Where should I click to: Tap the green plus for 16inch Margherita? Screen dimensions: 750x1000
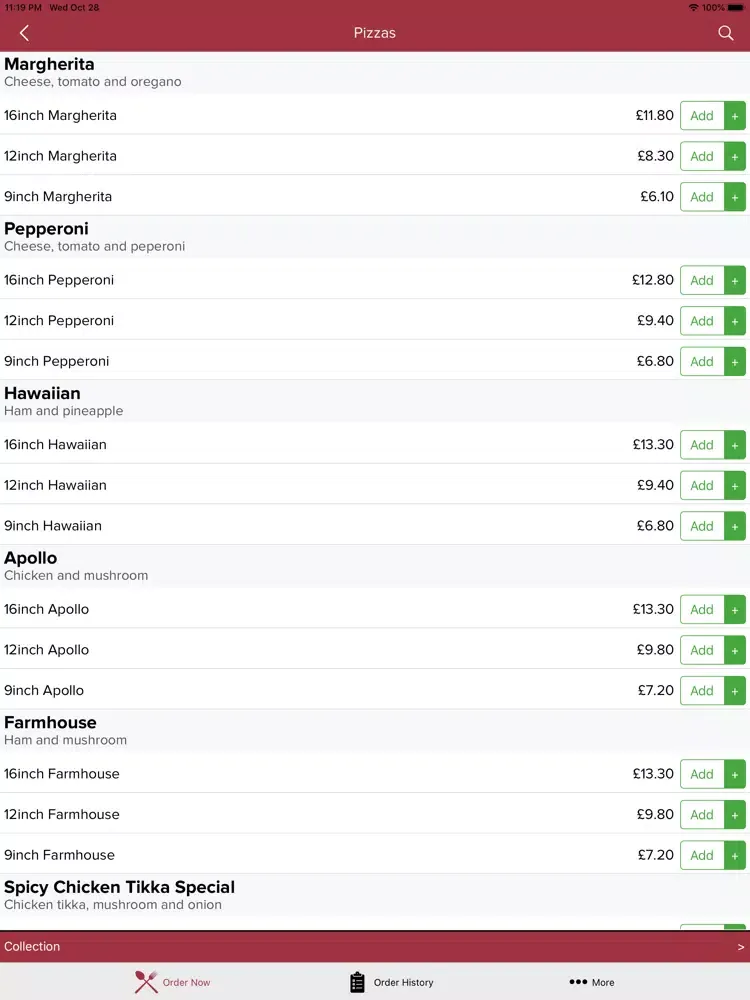point(735,115)
